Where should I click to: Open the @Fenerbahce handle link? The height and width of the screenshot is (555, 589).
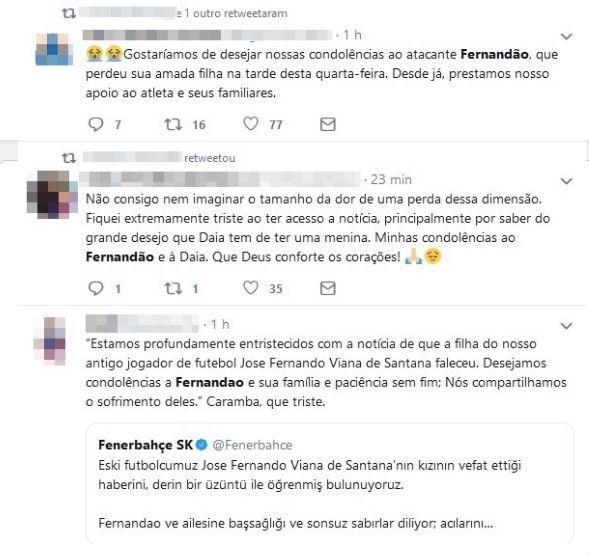pyautogui.click(x=252, y=445)
